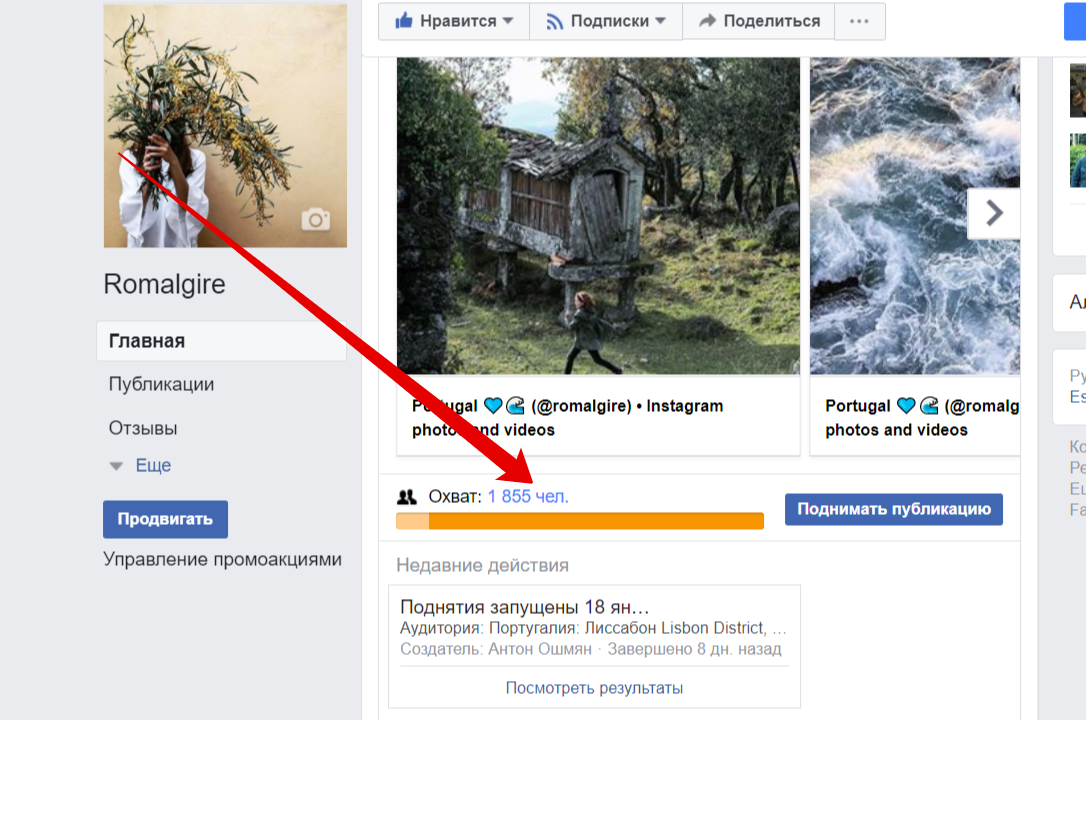Select Главная in the sidebar

point(147,341)
